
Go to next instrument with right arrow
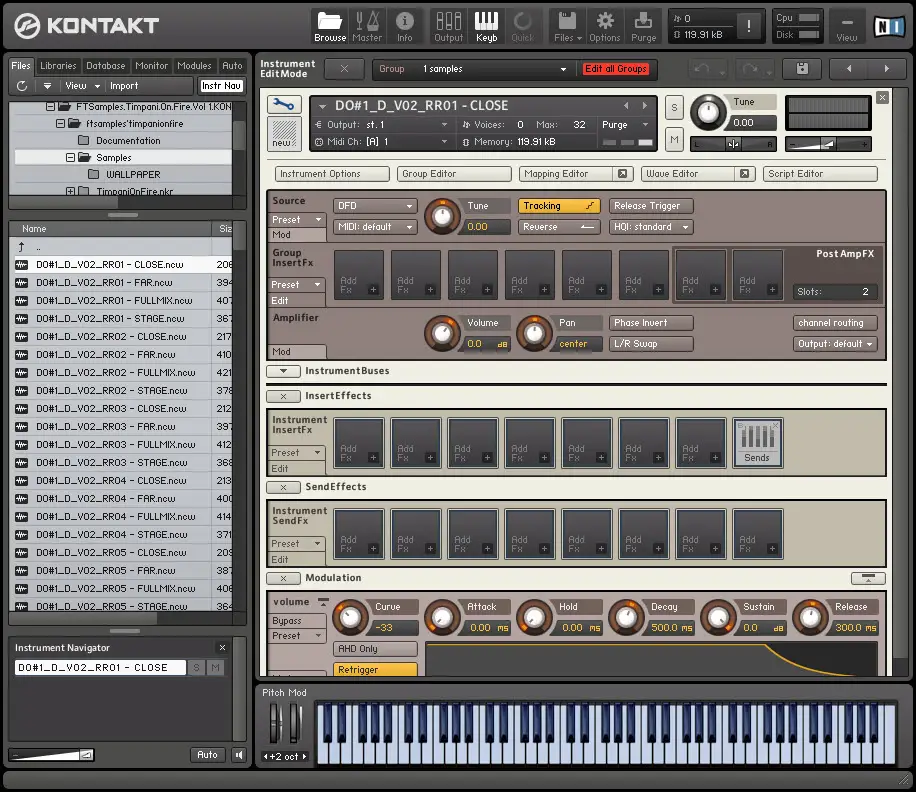coord(887,69)
